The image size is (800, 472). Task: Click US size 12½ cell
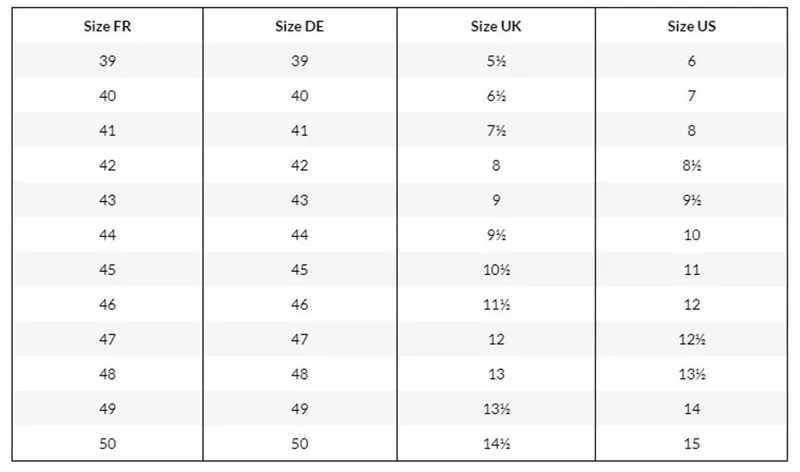coord(691,339)
